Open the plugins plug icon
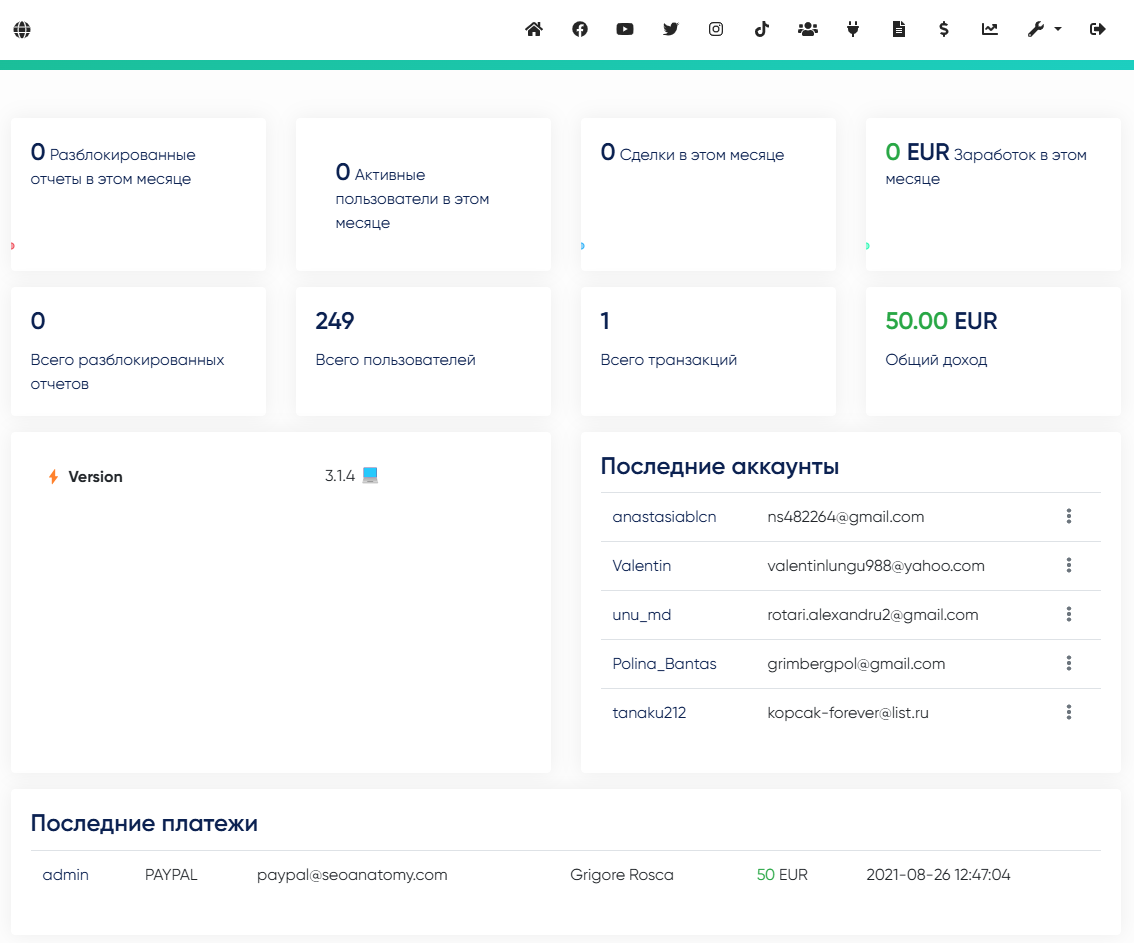The height and width of the screenshot is (943, 1134). coord(853,29)
